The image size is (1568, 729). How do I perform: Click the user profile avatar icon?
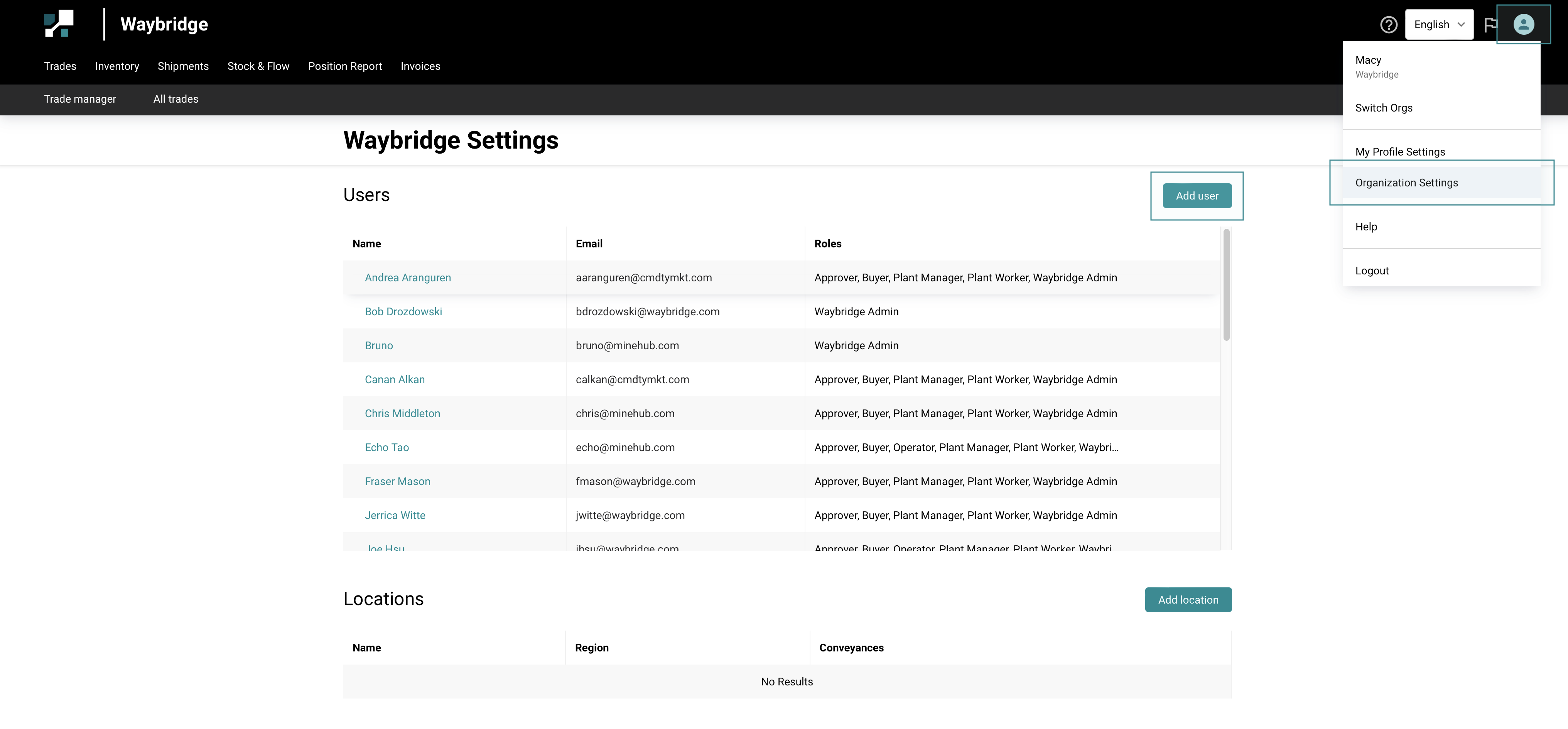point(1524,24)
